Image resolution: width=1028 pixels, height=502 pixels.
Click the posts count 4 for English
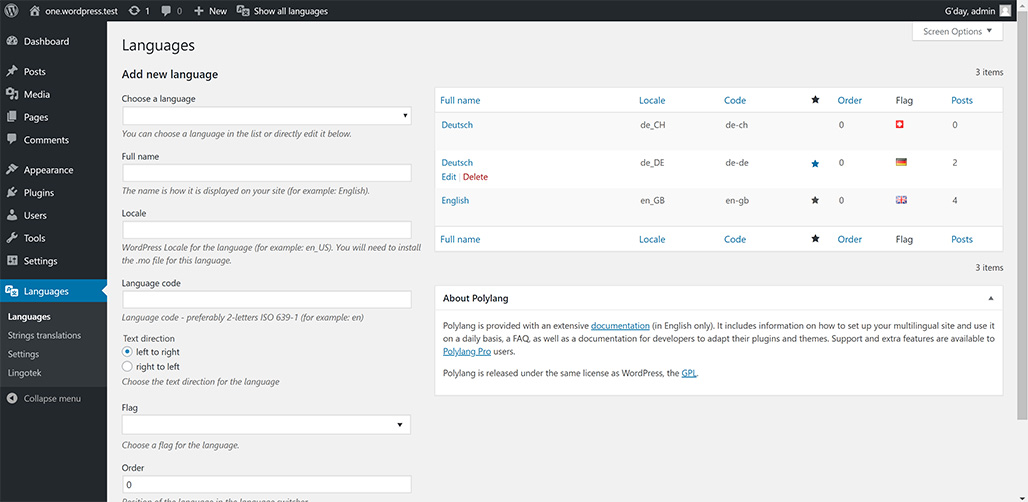955,201
